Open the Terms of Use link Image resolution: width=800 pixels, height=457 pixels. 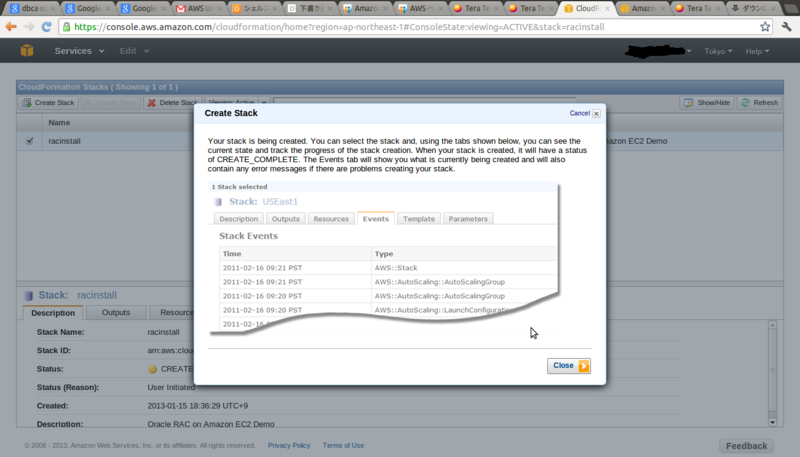[x=343, y=445]
